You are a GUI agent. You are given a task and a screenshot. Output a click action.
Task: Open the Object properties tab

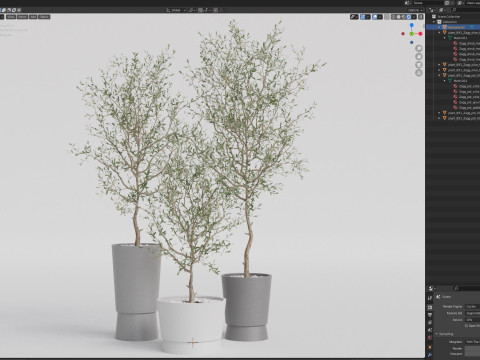coord(430,347)
